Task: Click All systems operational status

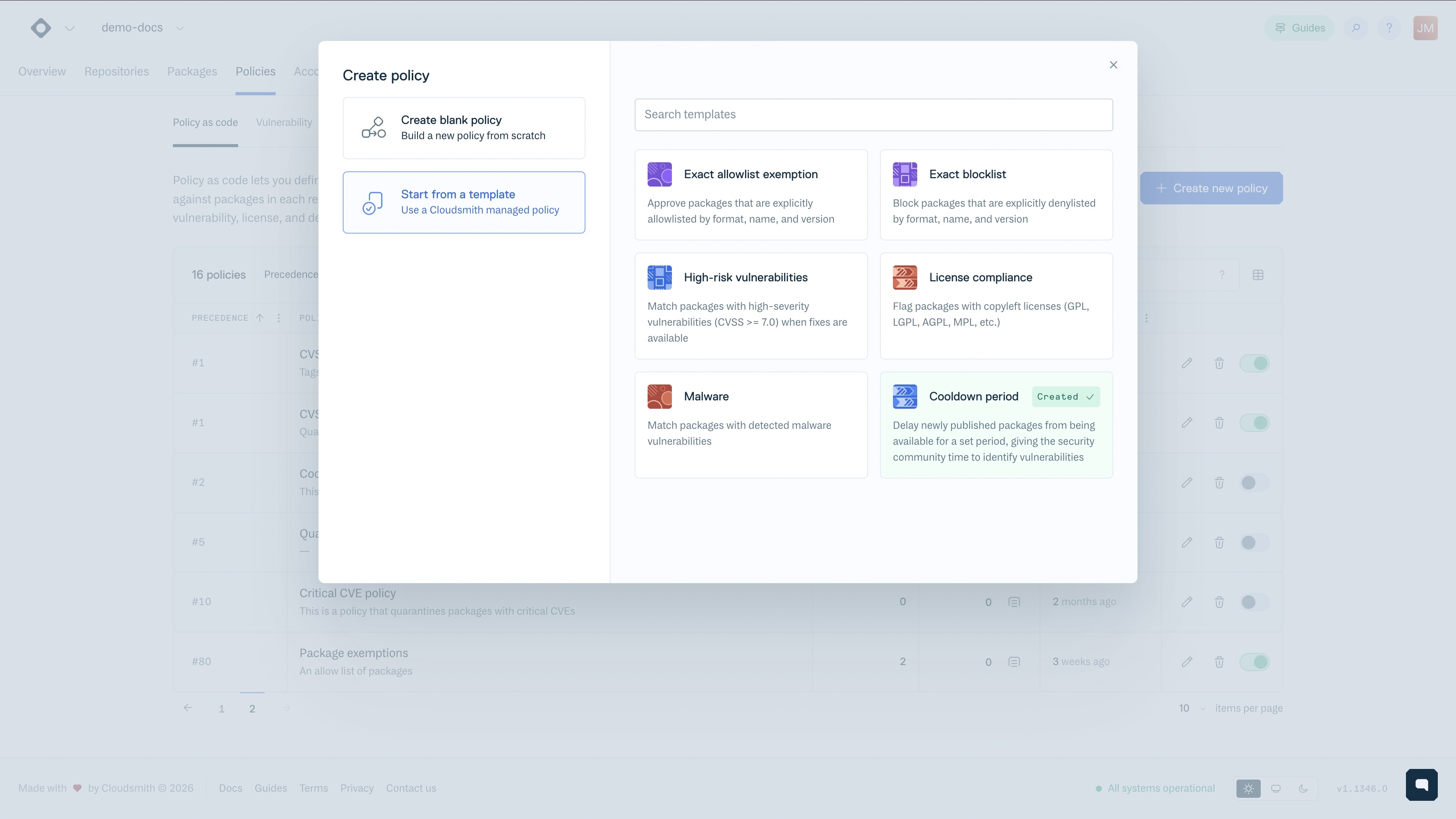Action: tap(1155, 789)
